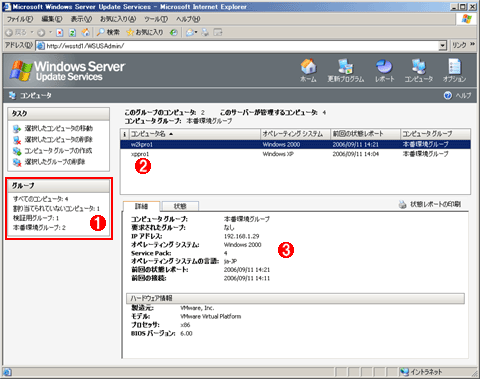
Task: Click コンピュータ グループの作成 task link
Action: pyautogui.click(x=58, y=151)
